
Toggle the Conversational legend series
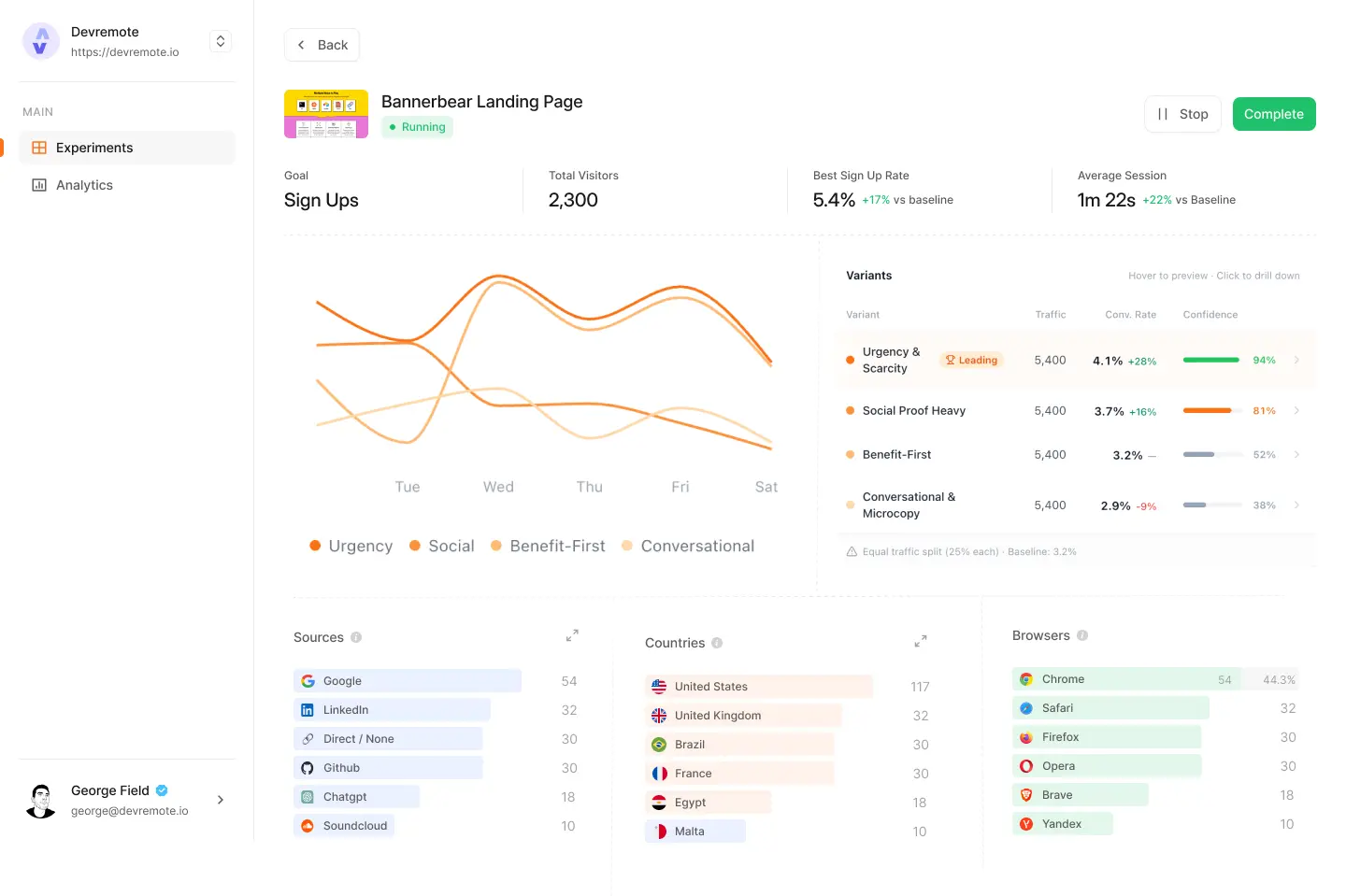[x=688, y=546]
